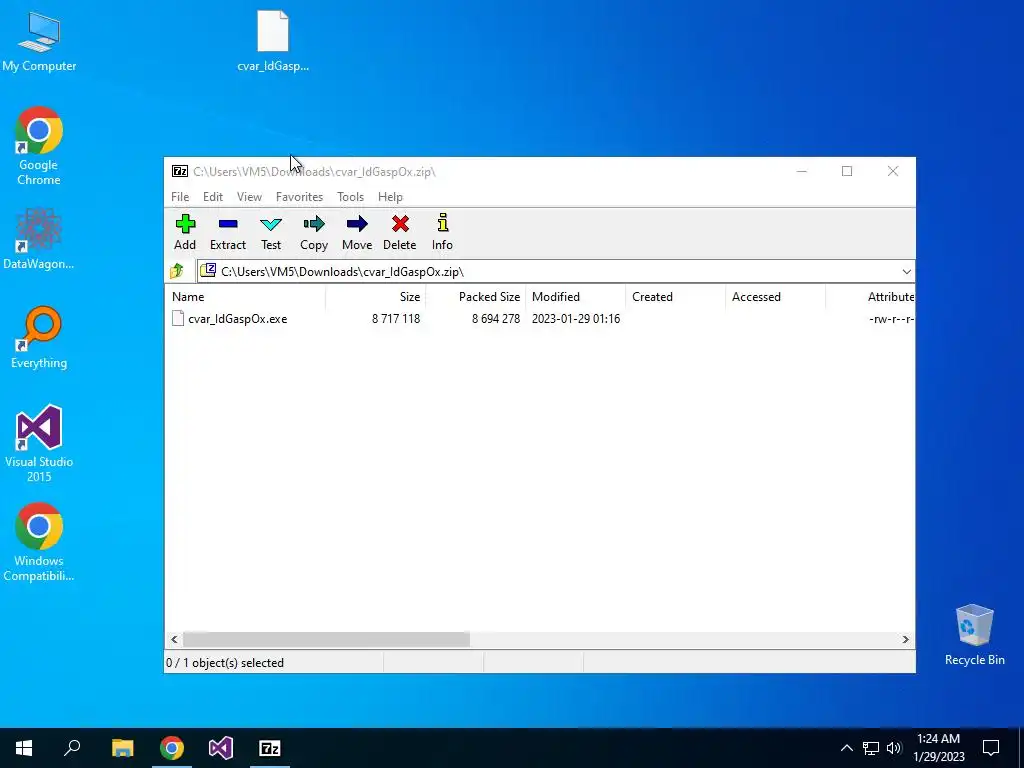Click the red Delete toolbar icon
The height and width of the screenshot is (768, 1024).
[x=400, y=232]
